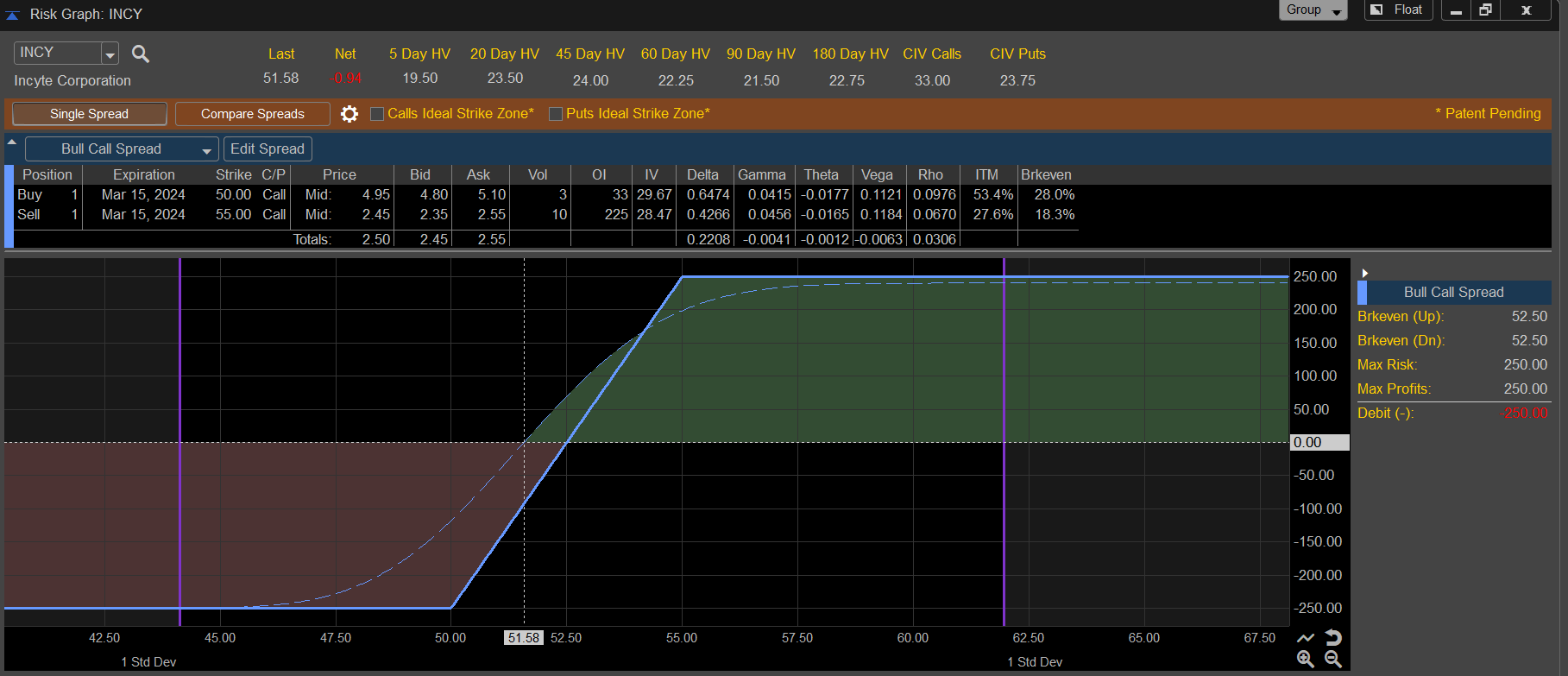Expand the Bull Call Spread legend arrow
This screenshot has height=676, width=1568.
1364,273
